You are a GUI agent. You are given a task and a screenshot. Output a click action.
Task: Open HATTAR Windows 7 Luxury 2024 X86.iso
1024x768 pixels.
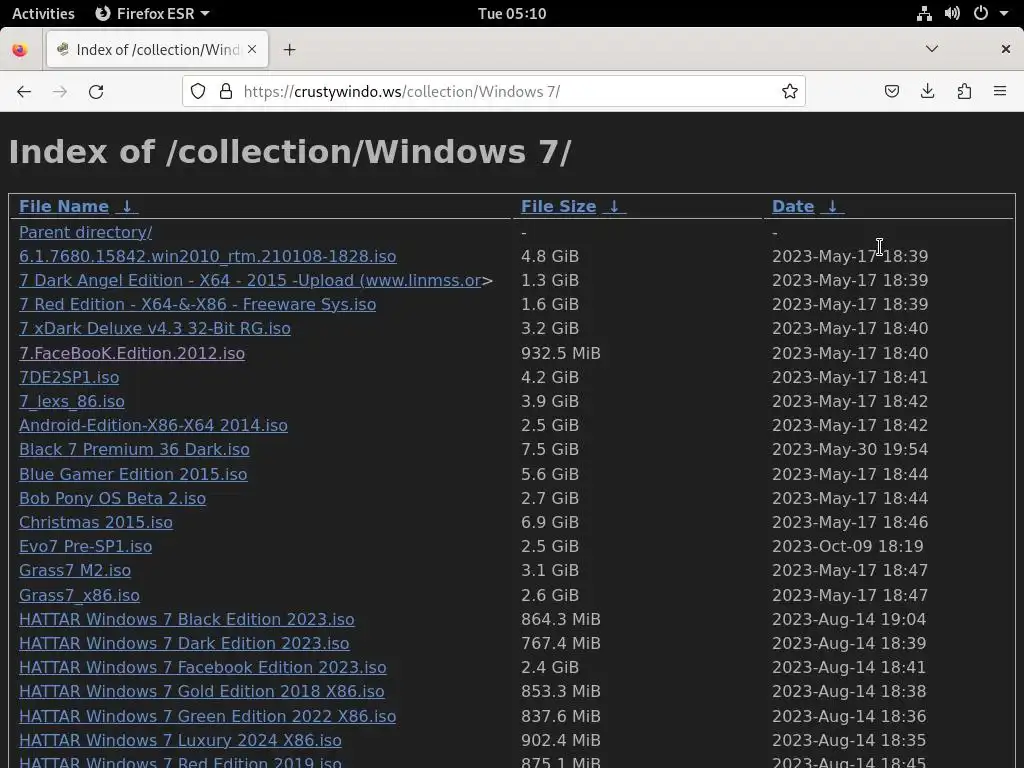(180, 741)
